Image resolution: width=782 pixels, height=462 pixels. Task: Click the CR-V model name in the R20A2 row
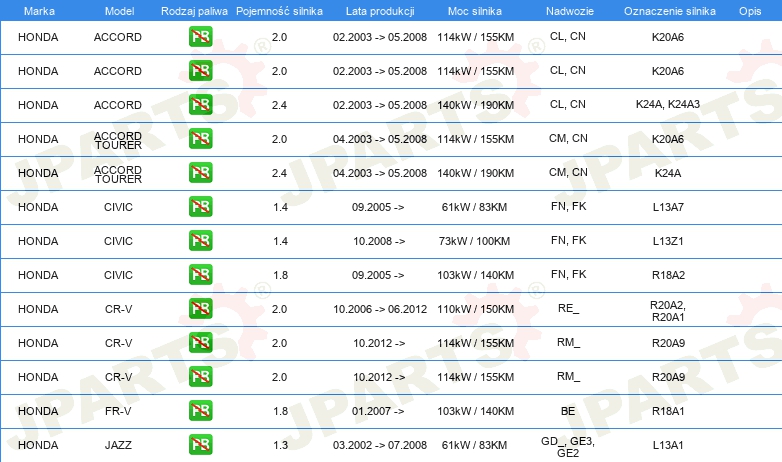pos(118,309)
